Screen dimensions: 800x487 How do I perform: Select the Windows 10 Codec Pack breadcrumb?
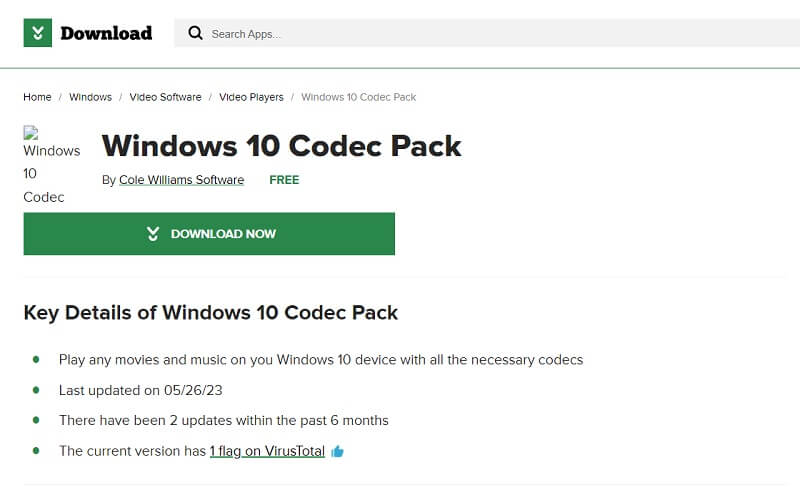tap(359, 97)
